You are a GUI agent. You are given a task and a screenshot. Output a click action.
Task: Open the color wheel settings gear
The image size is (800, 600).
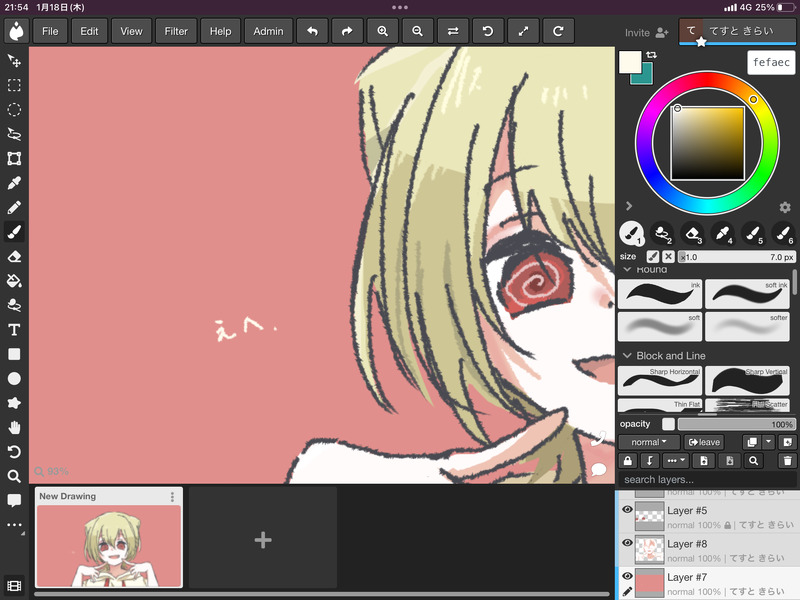point(785,207)
